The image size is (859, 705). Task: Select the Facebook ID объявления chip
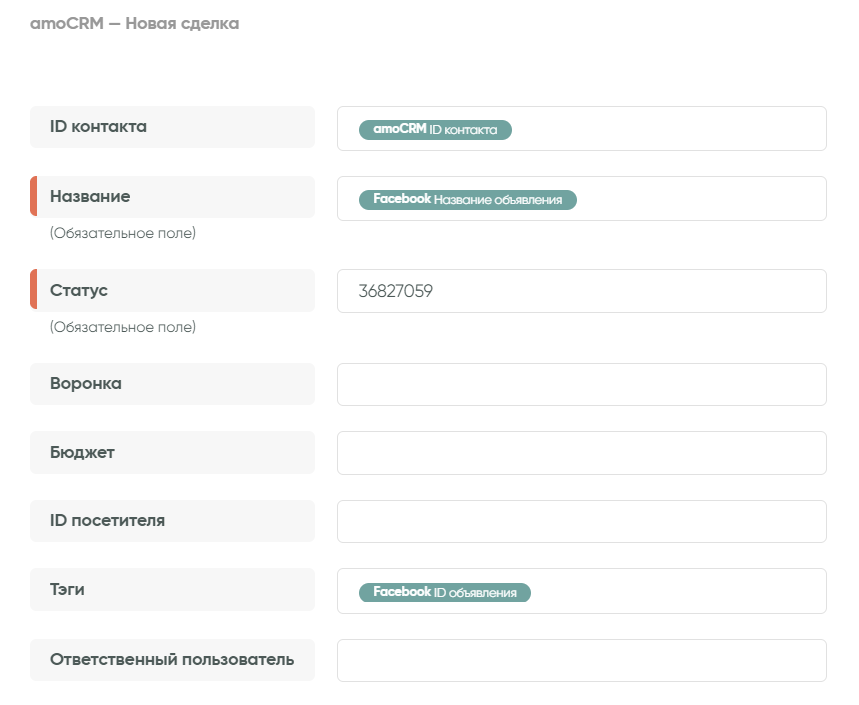click(x=445, y=592)
